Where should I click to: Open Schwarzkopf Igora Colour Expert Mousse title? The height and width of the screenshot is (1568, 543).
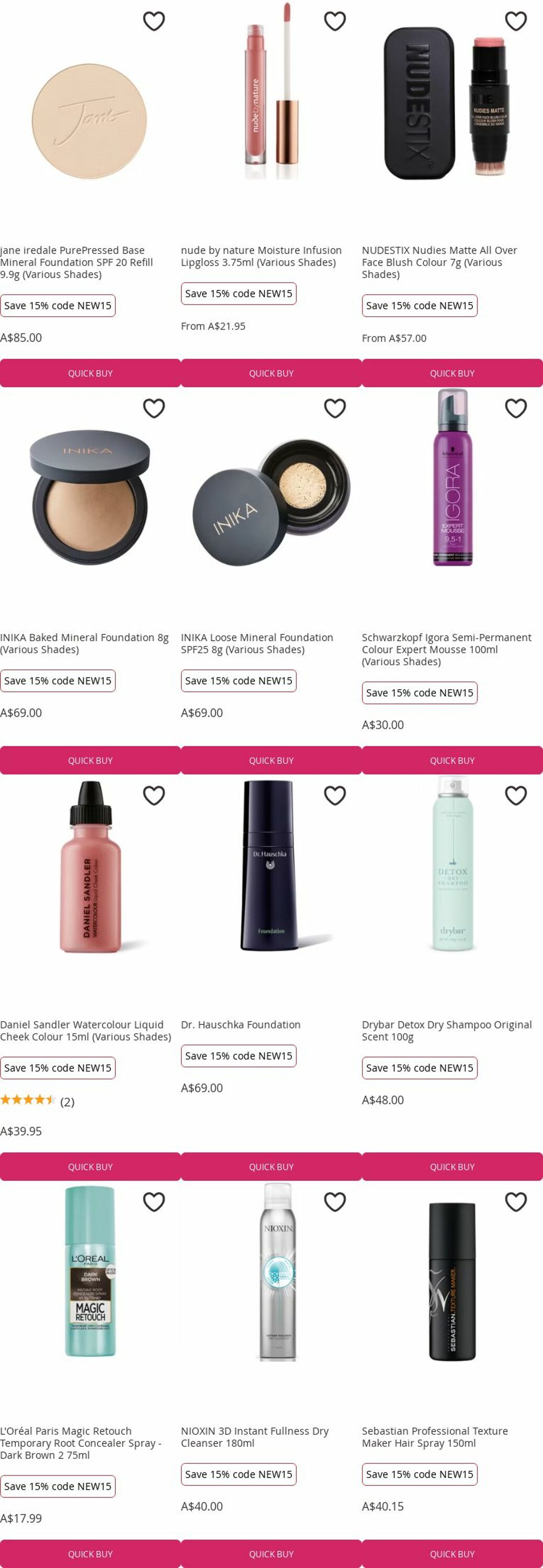(x=447, y=650)
